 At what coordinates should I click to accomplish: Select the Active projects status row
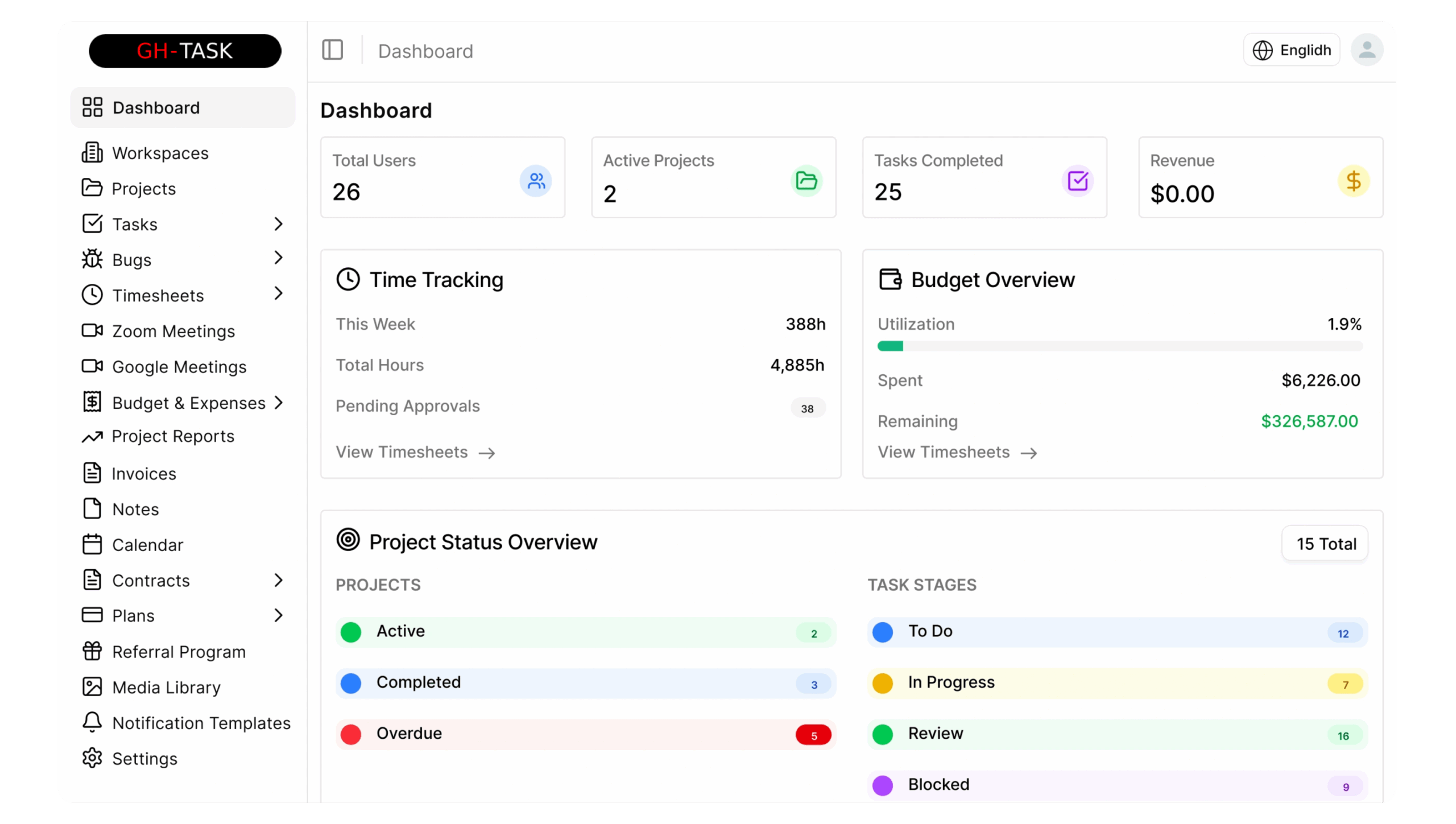[x=585, y=632]
